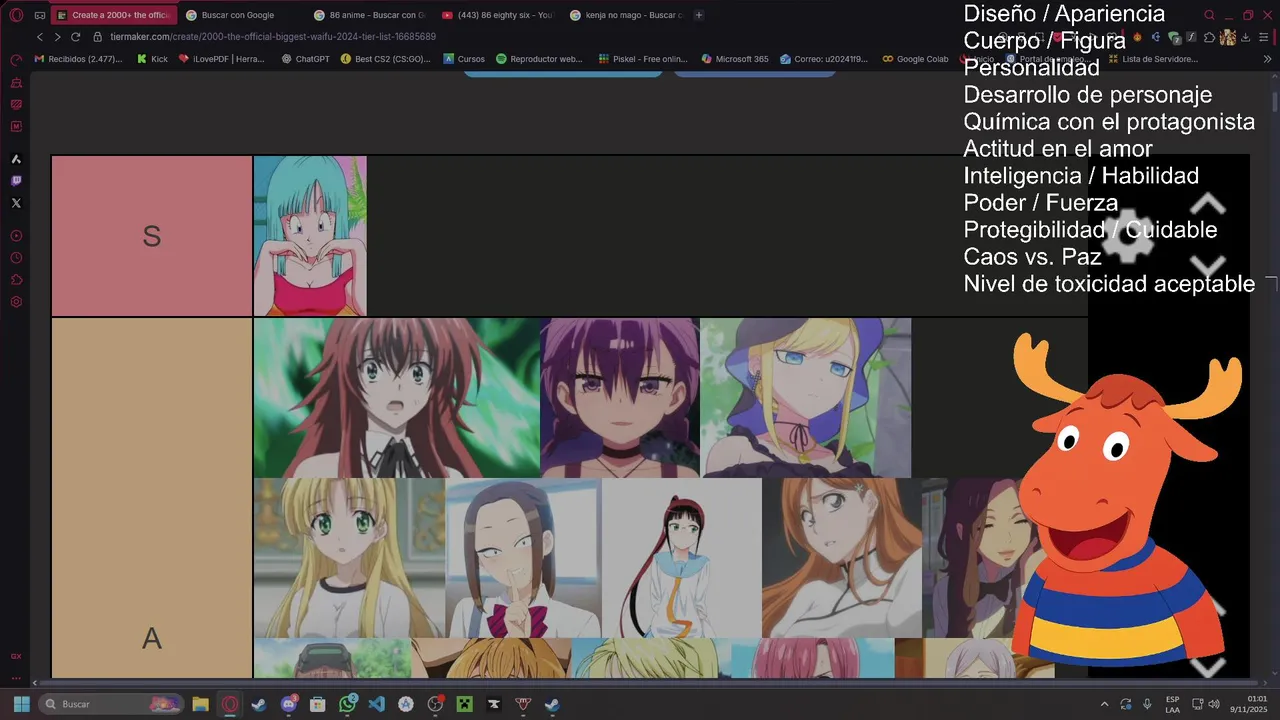Select the Create a 2000+ tiermaker tab
Viewport: 1280px width, 720px height.
pyautogui.click(x=114, y=15)
